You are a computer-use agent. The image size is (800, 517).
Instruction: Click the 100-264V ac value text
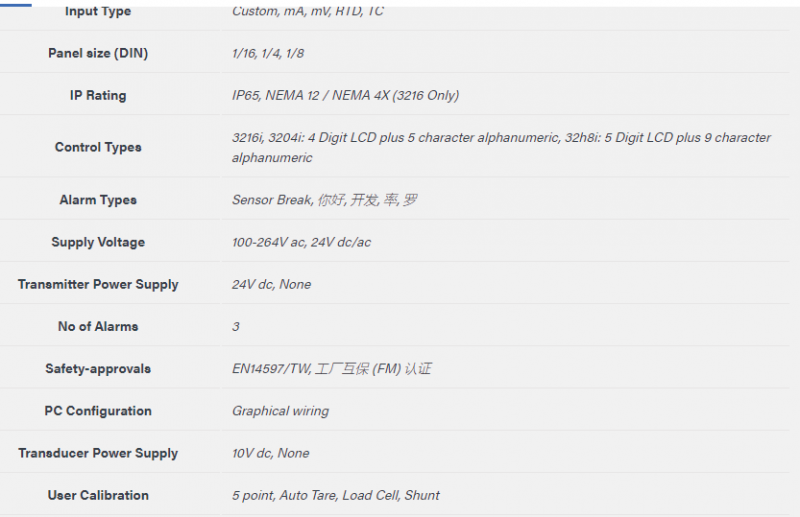(301, 242)
